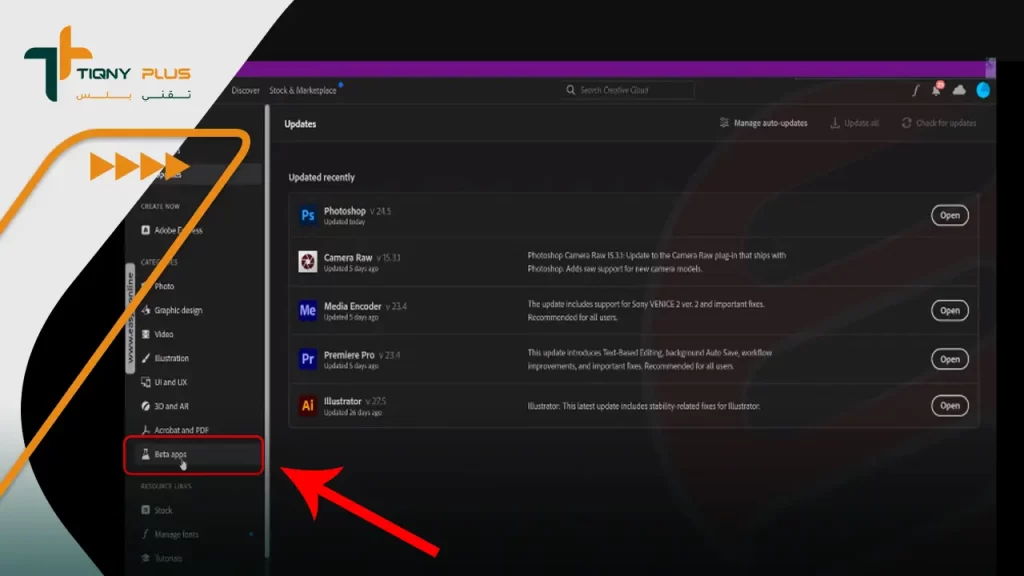Click the Search Creative Cloud field
Image resolution: width=1024 pixels, height=576 pixels.
(x=628, y=90)
